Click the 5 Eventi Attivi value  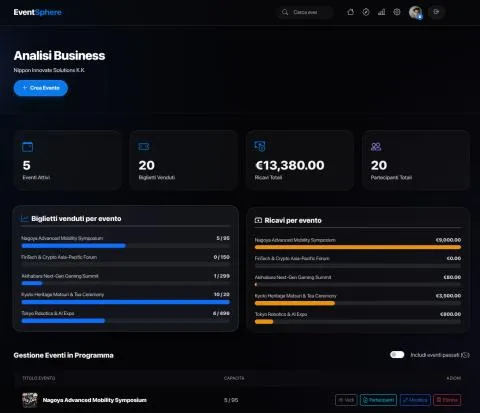26,165
